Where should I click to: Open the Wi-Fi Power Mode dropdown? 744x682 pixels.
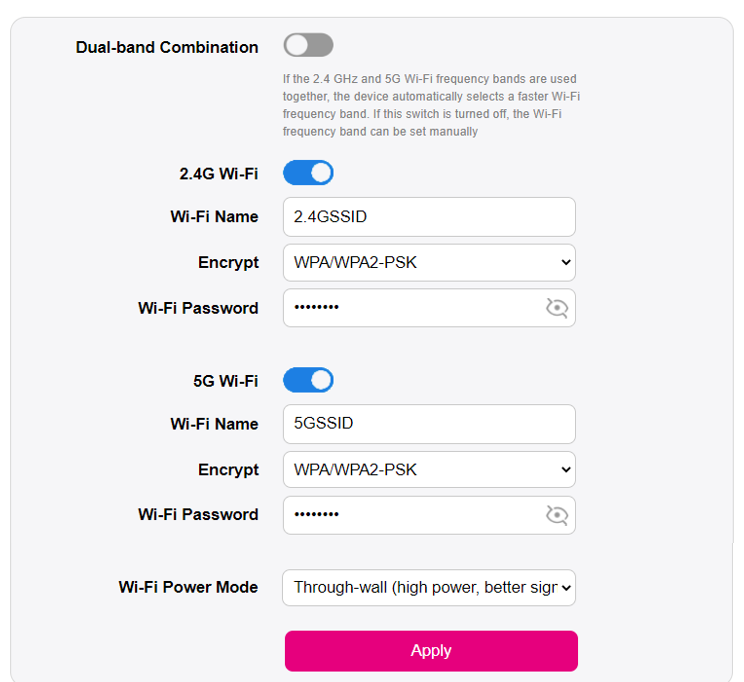[x=429, y=588]
